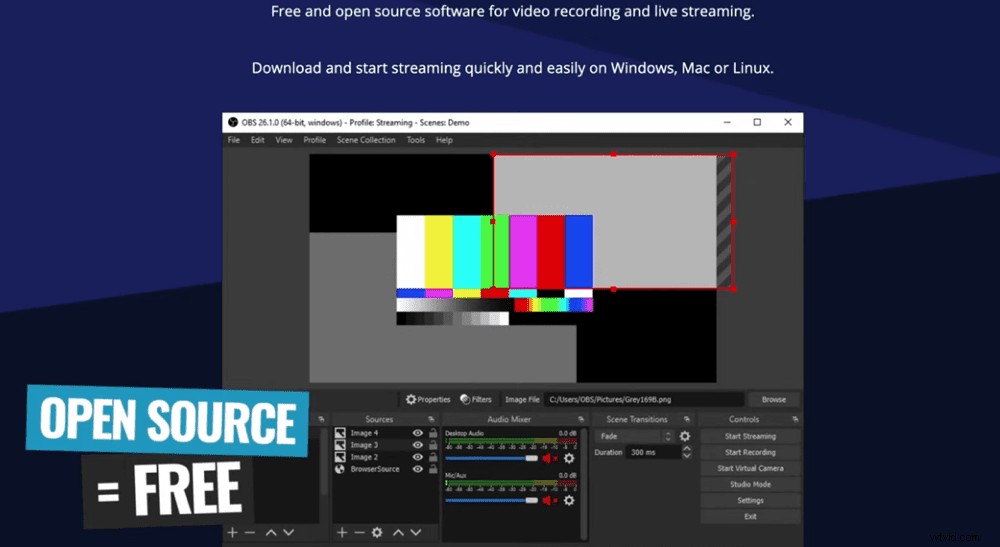Remove selected source with minus icon
The height and width of the screenshot is (547, 1000).
359,532
